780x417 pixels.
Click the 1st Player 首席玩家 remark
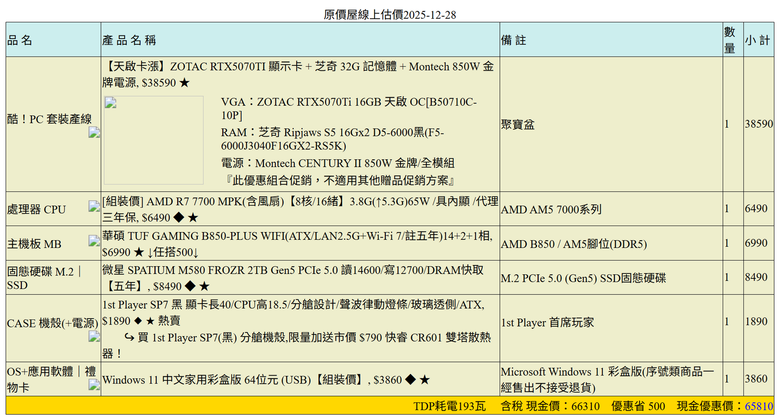(x=547, y=322)
